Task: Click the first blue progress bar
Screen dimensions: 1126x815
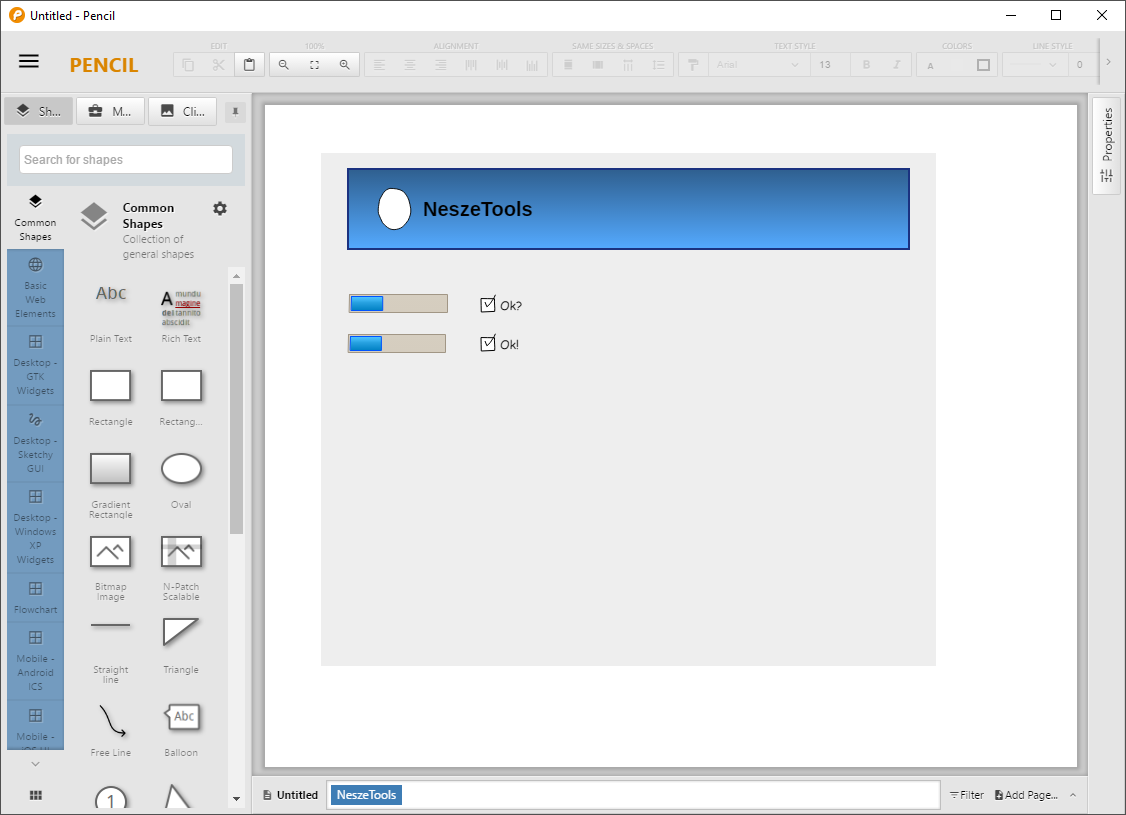Action: pyautogui.click(x=397, y=304)
